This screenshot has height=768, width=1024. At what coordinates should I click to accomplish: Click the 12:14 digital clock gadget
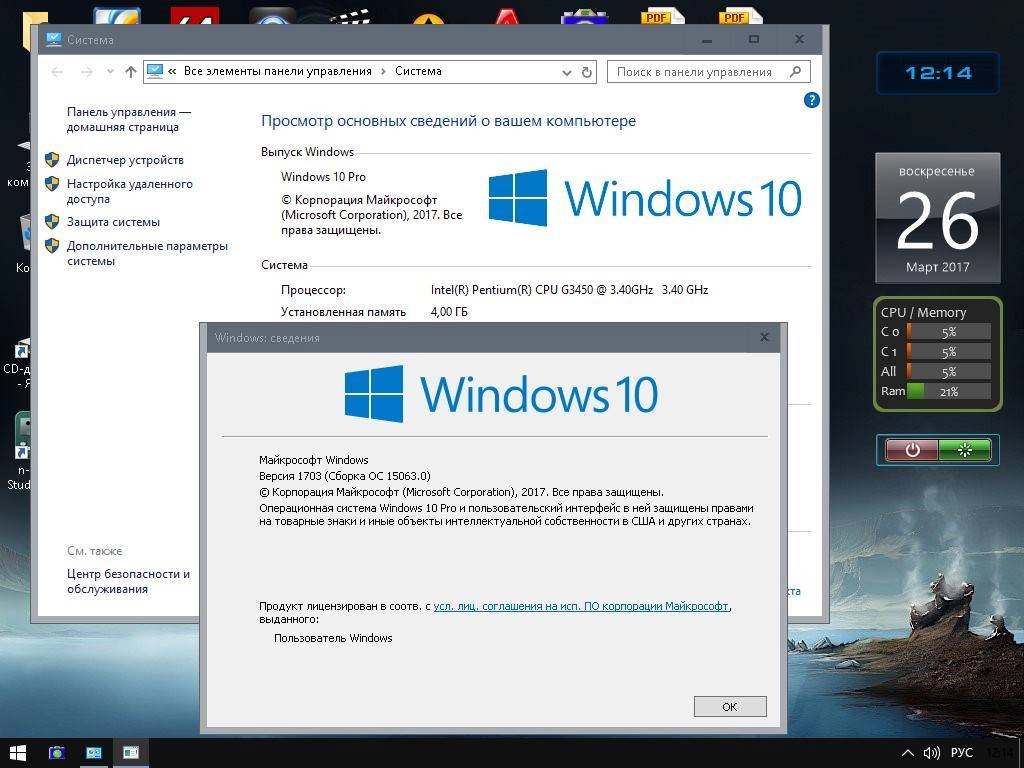[x=938, y=73]
